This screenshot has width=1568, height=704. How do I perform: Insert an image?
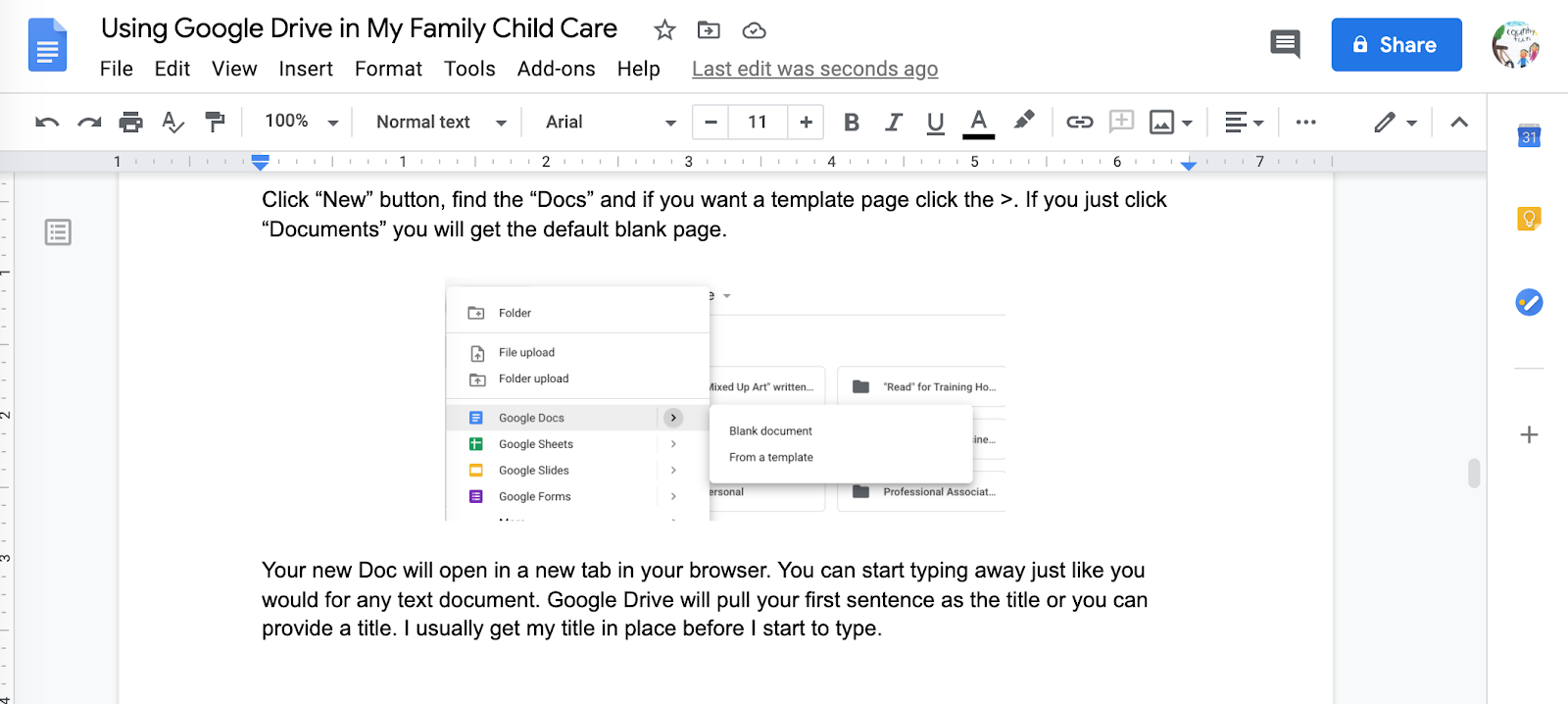1161,123
